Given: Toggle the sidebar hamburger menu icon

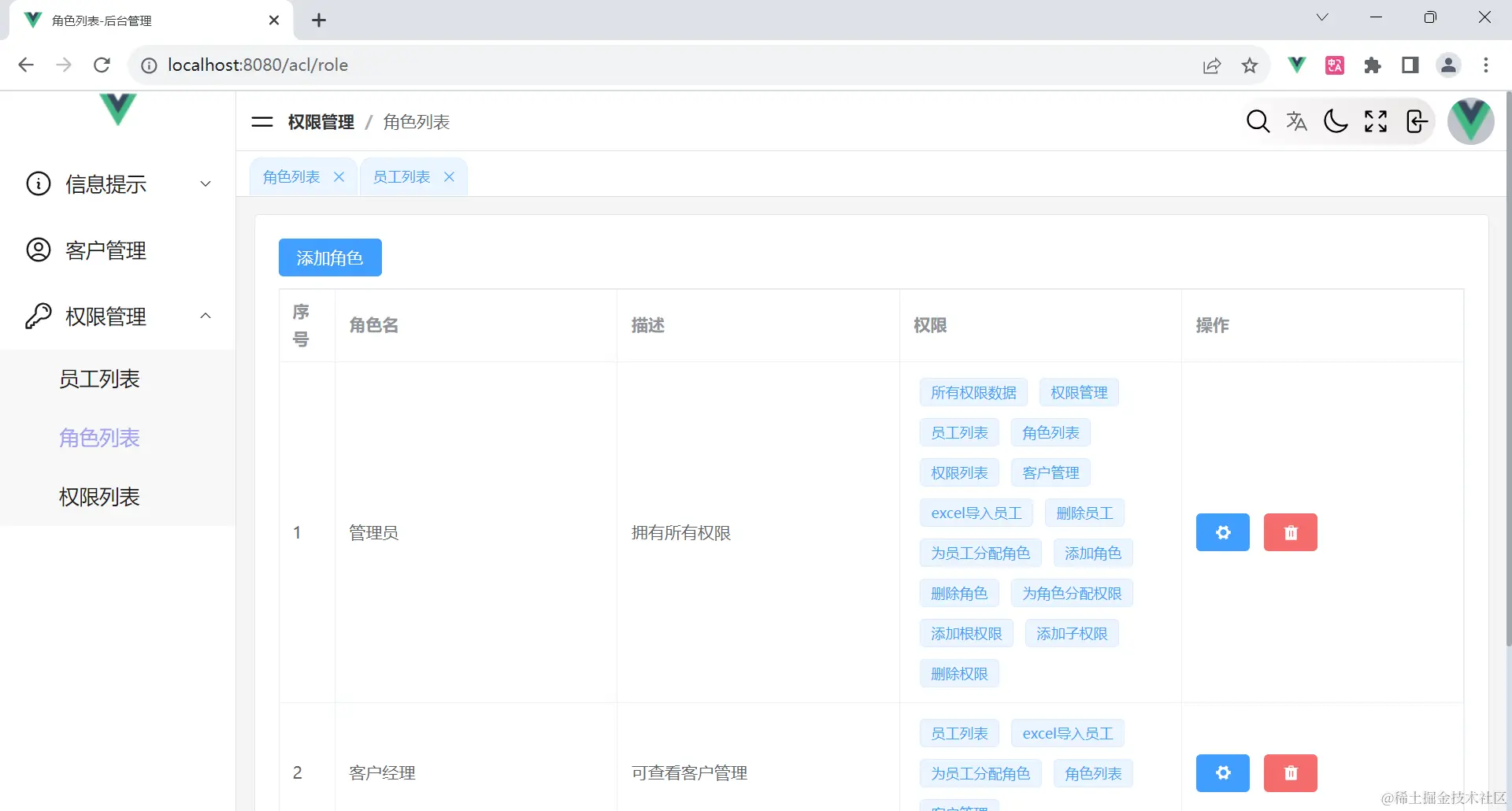Looking at the screenshot, I should 261,122.
